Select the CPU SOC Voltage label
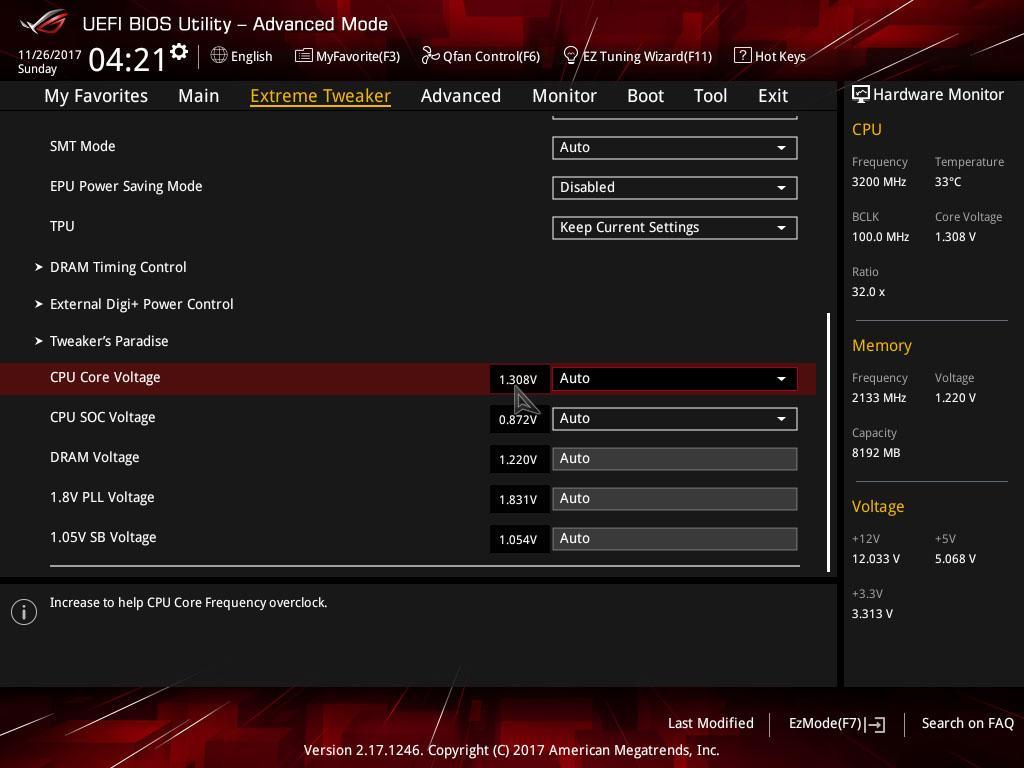 pos(103,417)
